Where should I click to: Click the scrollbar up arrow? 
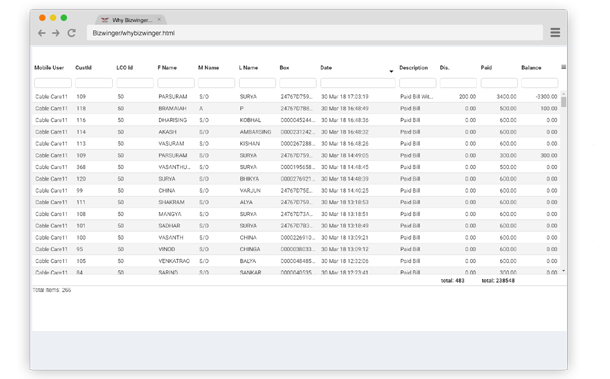[563, 94]
